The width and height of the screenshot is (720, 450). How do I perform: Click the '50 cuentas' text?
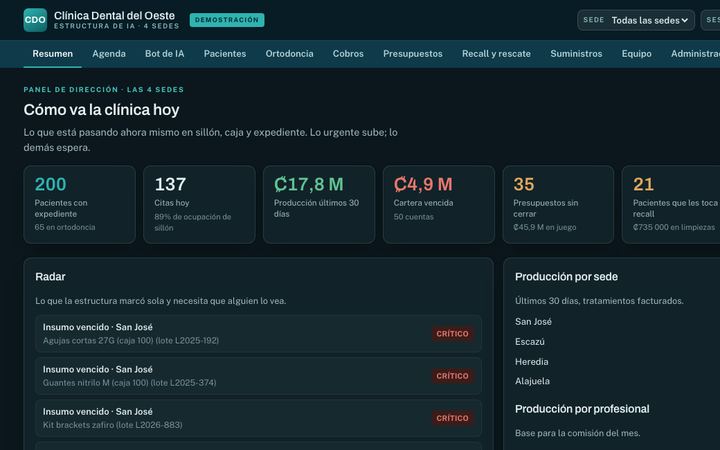[413, 217]
